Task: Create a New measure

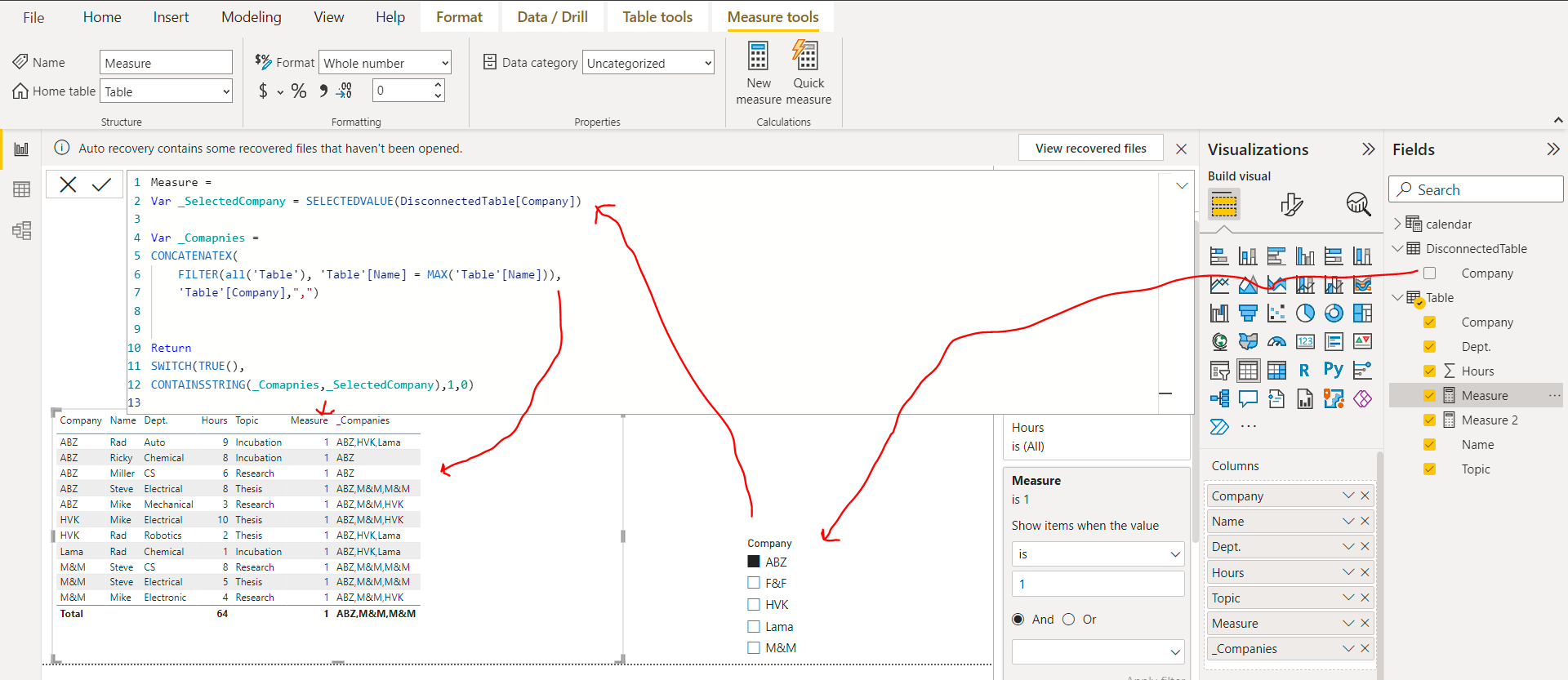Action: pyautogui.click(x=759, y=73)
